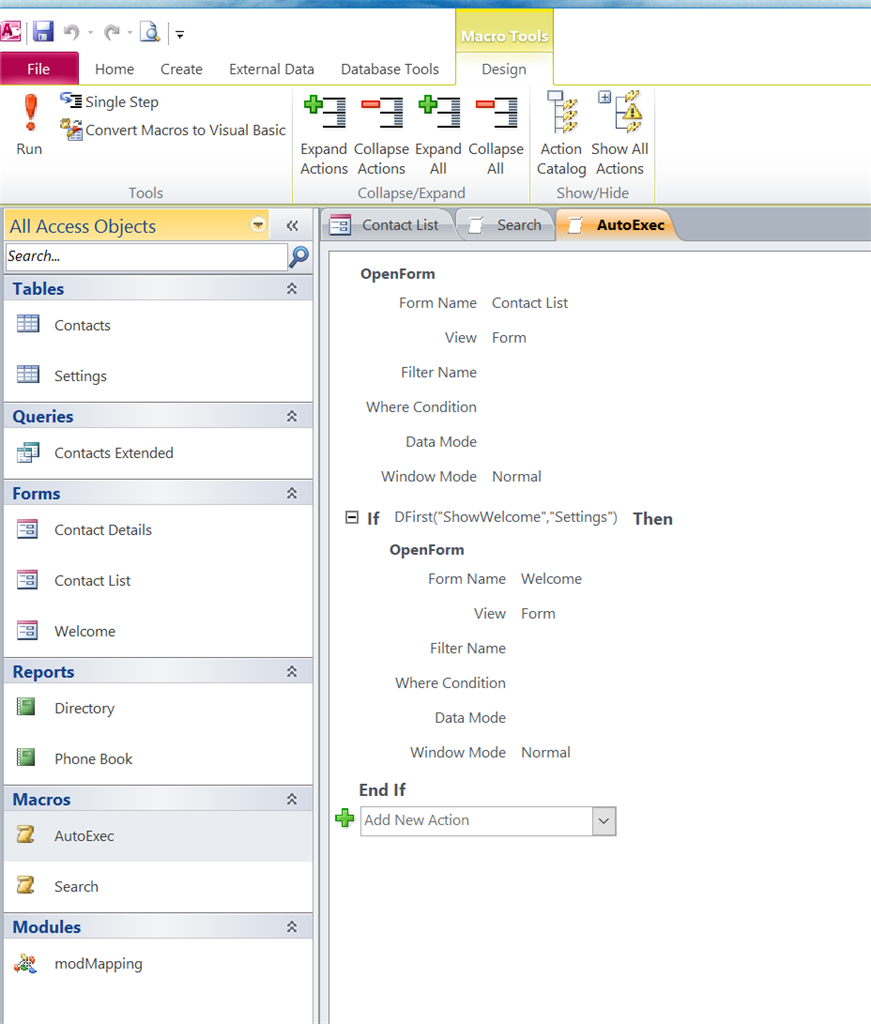This screenshot has width=871, height=1024.
Task: Open Print Preview from quick access toolbar
Action: pyautogui.click(x=151, y=31)
